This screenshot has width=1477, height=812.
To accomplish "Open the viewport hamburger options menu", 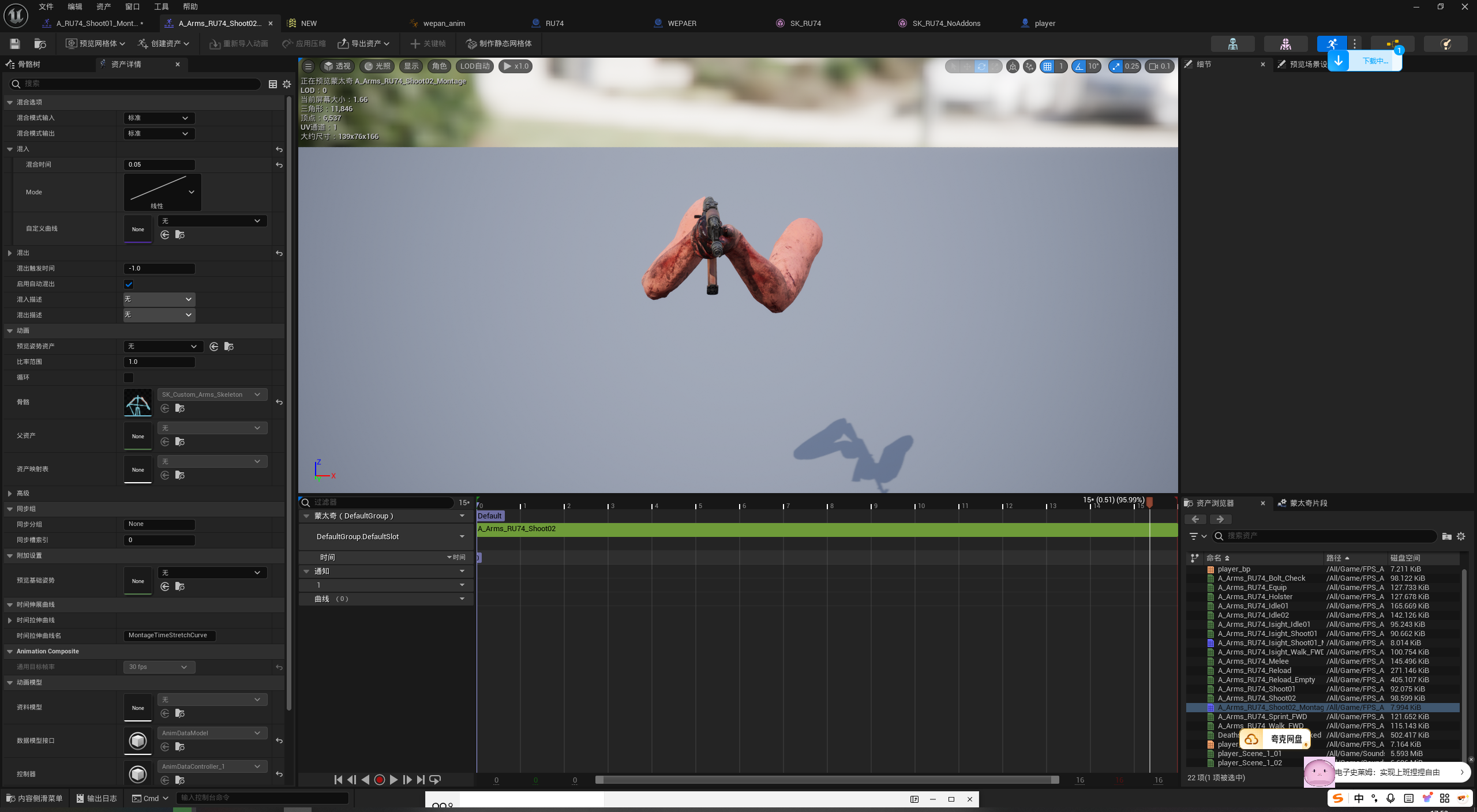I will point(308,66).
